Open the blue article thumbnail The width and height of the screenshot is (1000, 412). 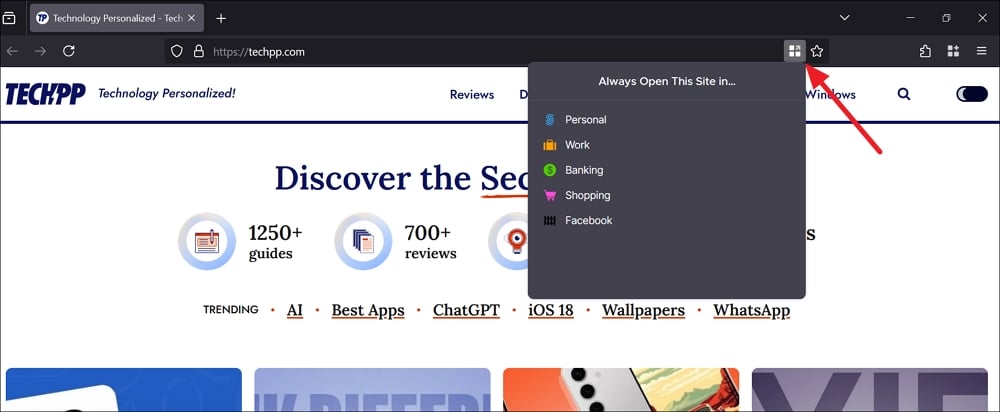click(124, 390)
